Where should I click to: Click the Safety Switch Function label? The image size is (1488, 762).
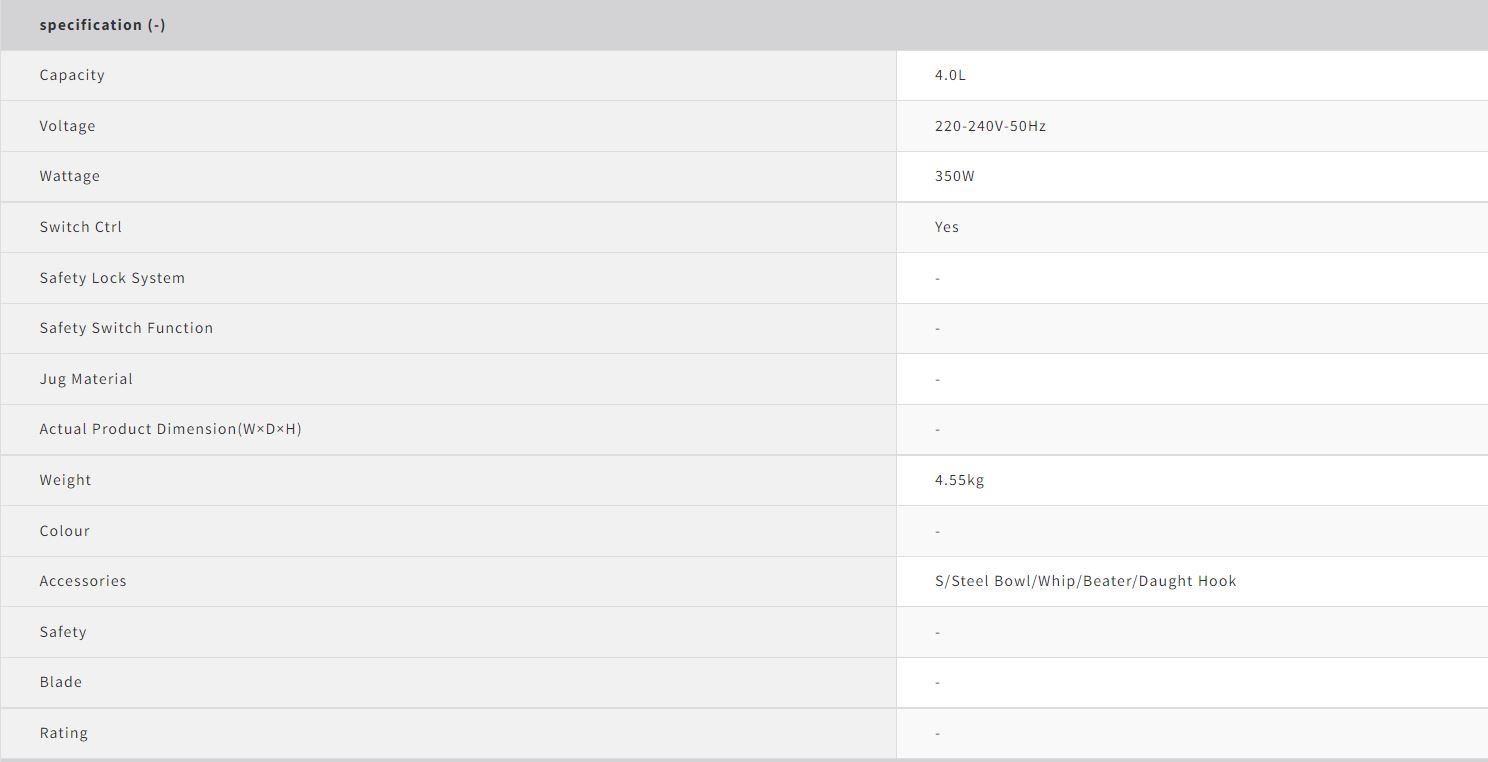(x=126, y=328)
